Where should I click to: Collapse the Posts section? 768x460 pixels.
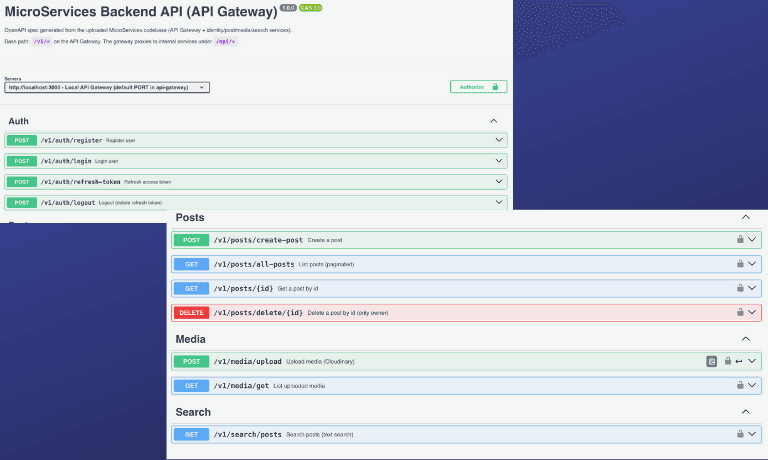point(745,217)
